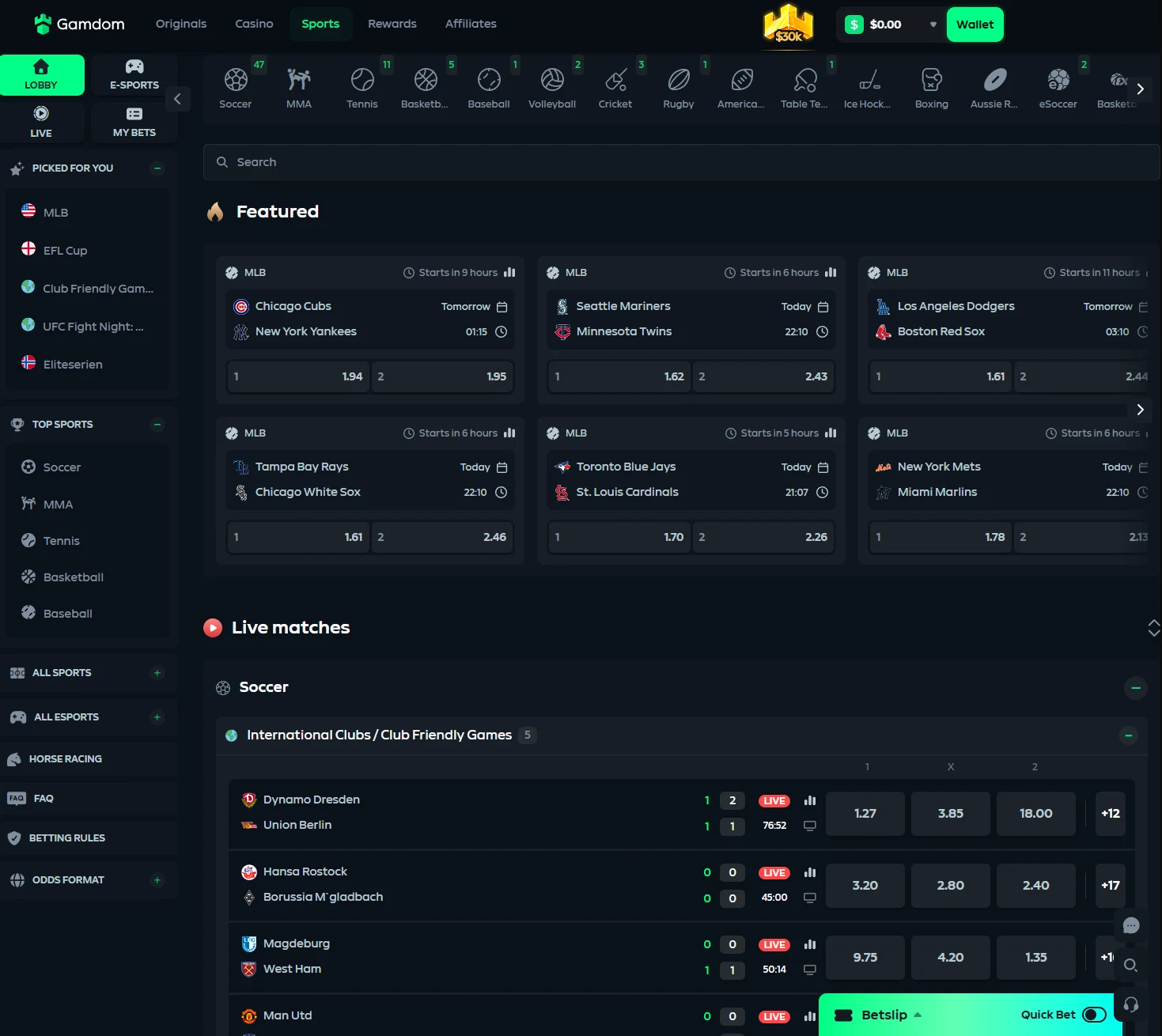The width and height of the screenshot is (1162, 1036).
Task: Collapse the left sidebar arrow
Action: pyautogui.click(x=177, y=99)
